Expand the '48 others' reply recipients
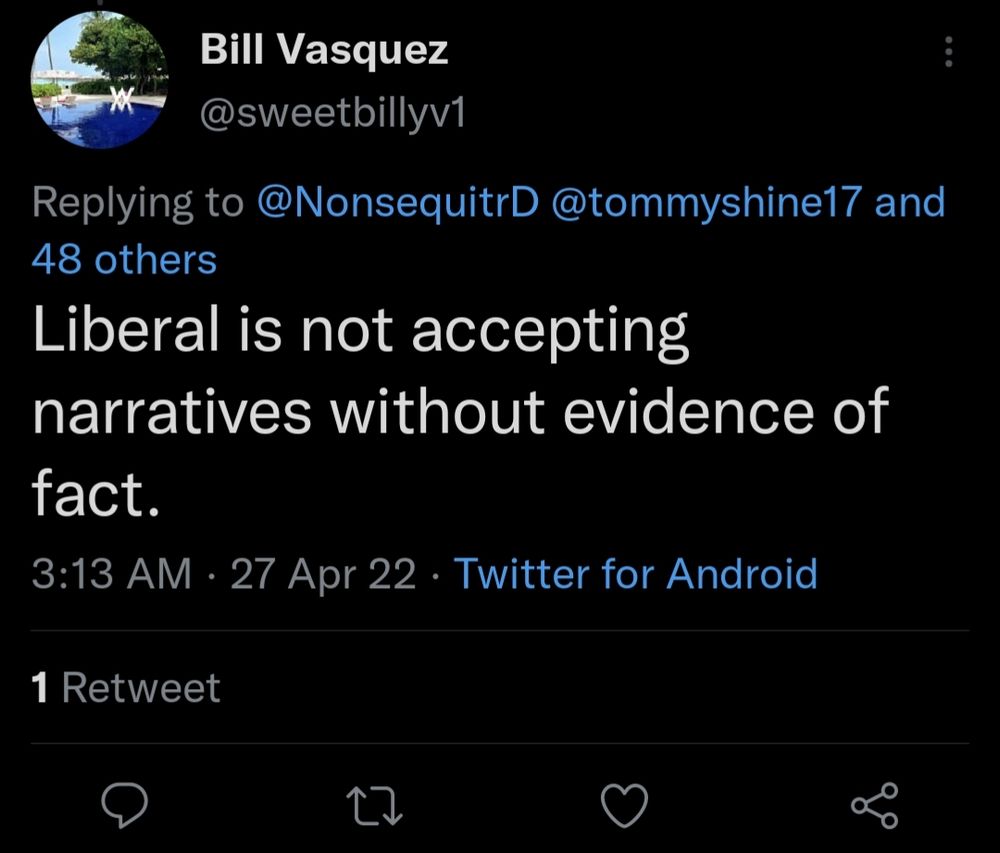Viewport: 1000px width, 853px height. (124, 259)
